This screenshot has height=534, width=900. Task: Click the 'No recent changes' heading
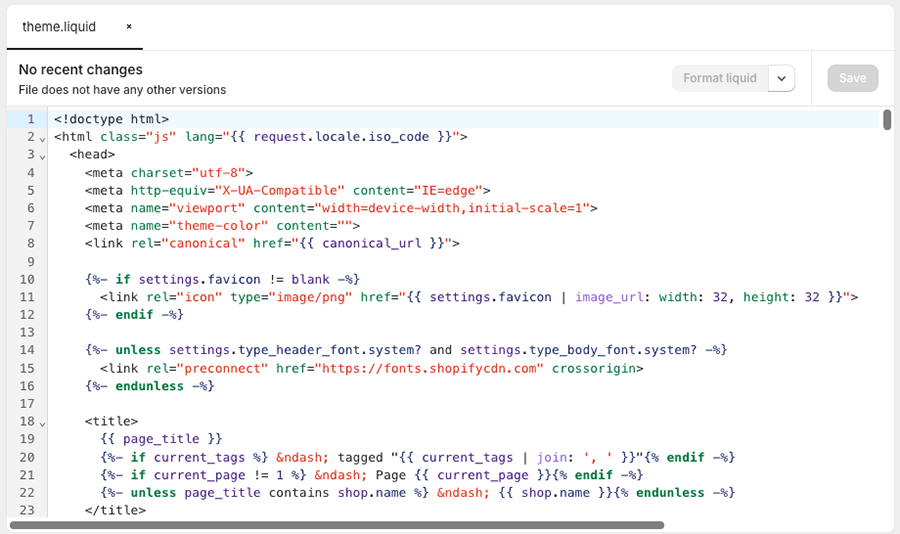click(80, 69)
